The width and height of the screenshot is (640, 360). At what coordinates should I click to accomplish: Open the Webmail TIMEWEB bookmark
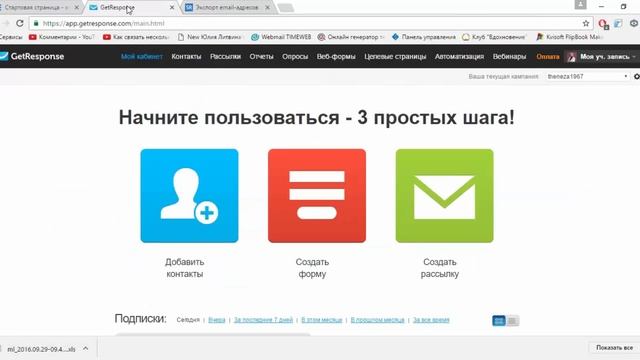[x=281, y=37]
